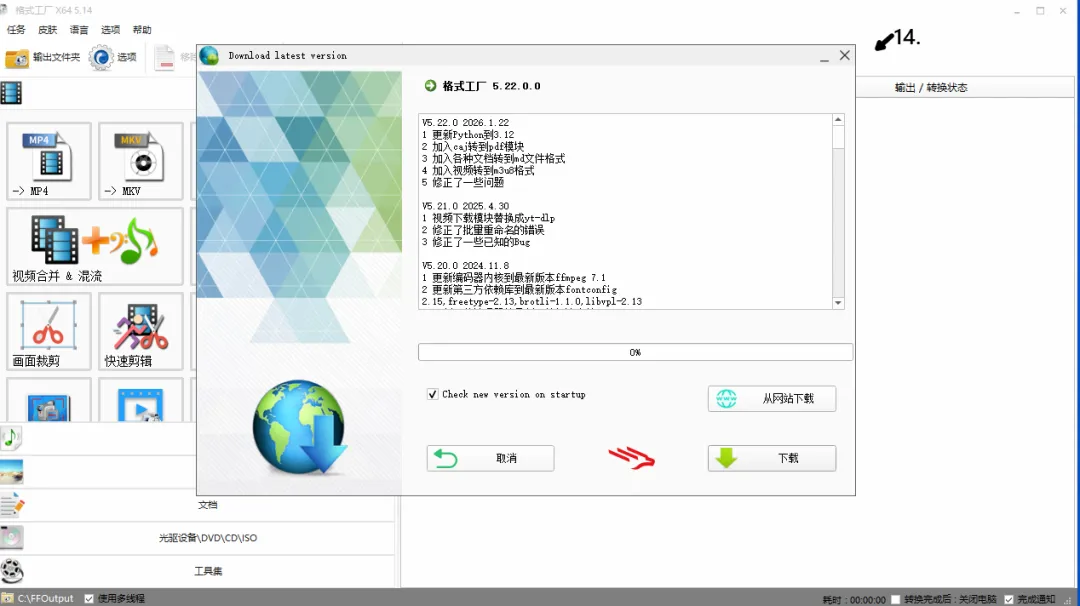This screenshot has height=606, width=1080.
Task: Click the changelog scrollbar up arrow
Action: 838,120
